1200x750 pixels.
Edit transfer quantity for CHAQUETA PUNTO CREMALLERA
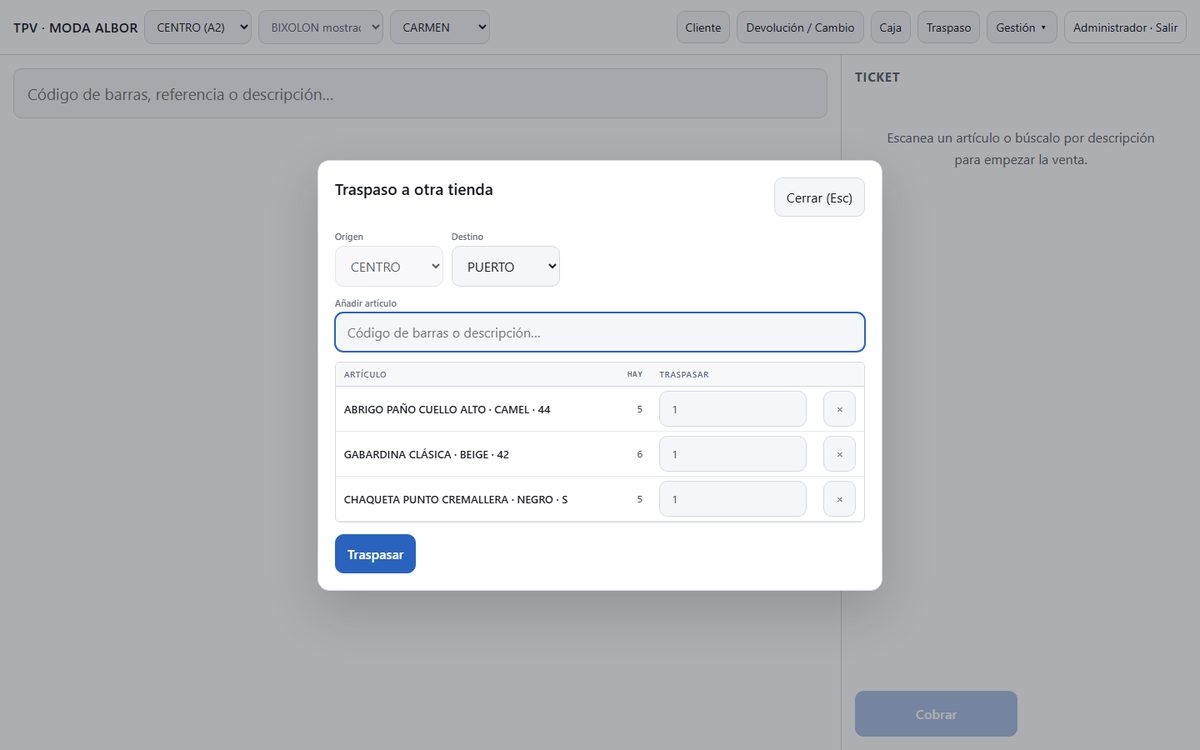733,499
